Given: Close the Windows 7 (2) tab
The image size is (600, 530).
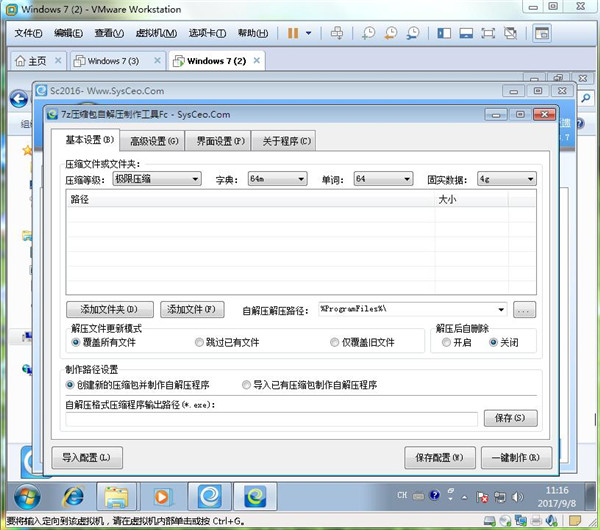Looking at the screenshot, I should 257,60.
